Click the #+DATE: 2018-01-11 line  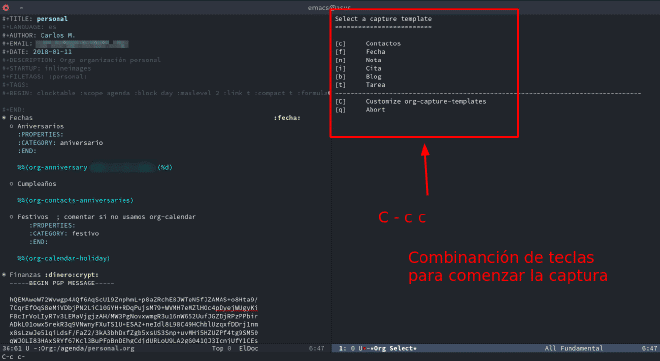point(37,52)
